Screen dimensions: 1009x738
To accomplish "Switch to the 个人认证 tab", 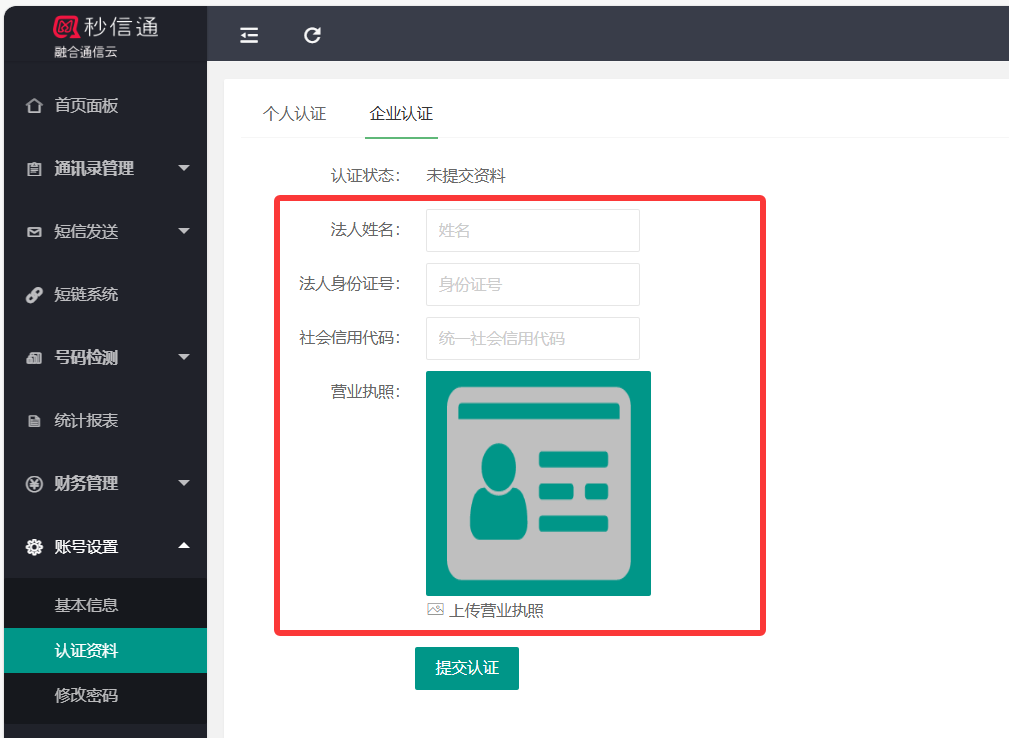I will pyautogui.click(x=294, y=114).
